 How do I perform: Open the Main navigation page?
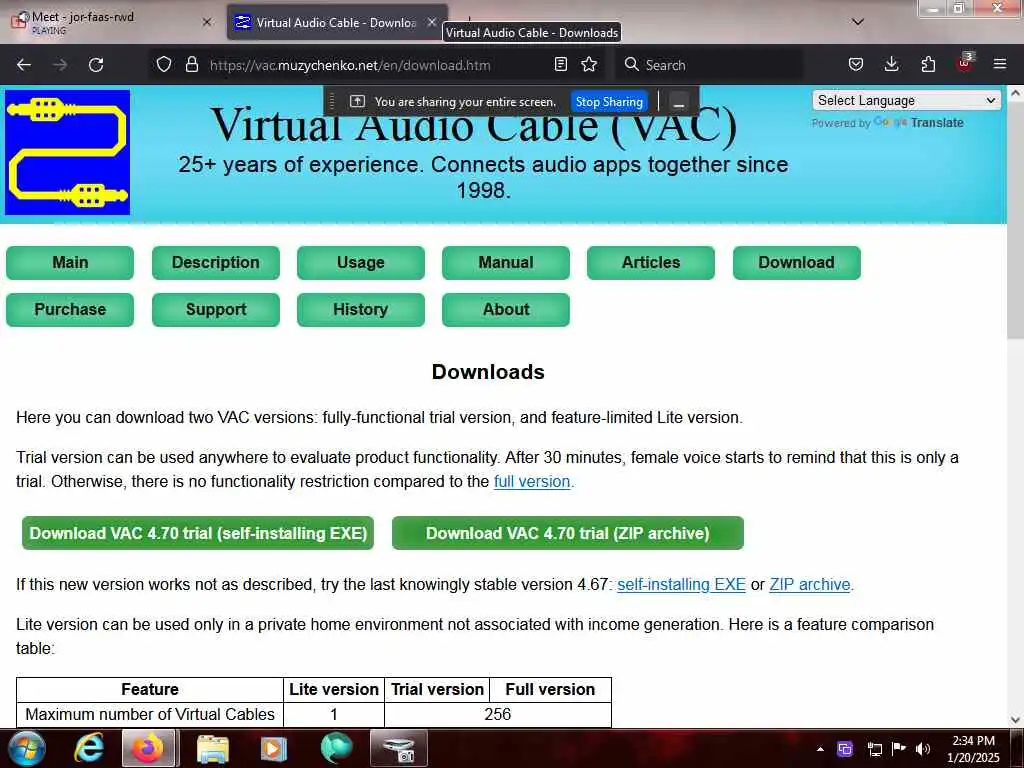(70, 263)
